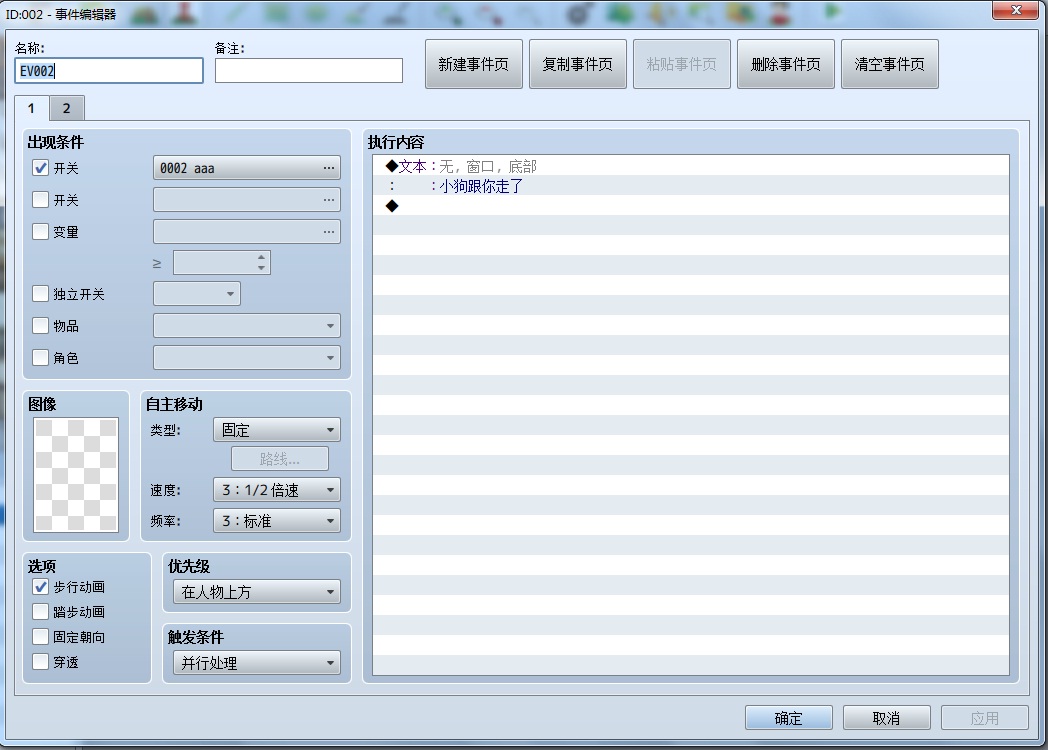The width and height of the screenshot is (1048, 750).
Task: Switch to event page tab 2
Action: coord(67,108)
